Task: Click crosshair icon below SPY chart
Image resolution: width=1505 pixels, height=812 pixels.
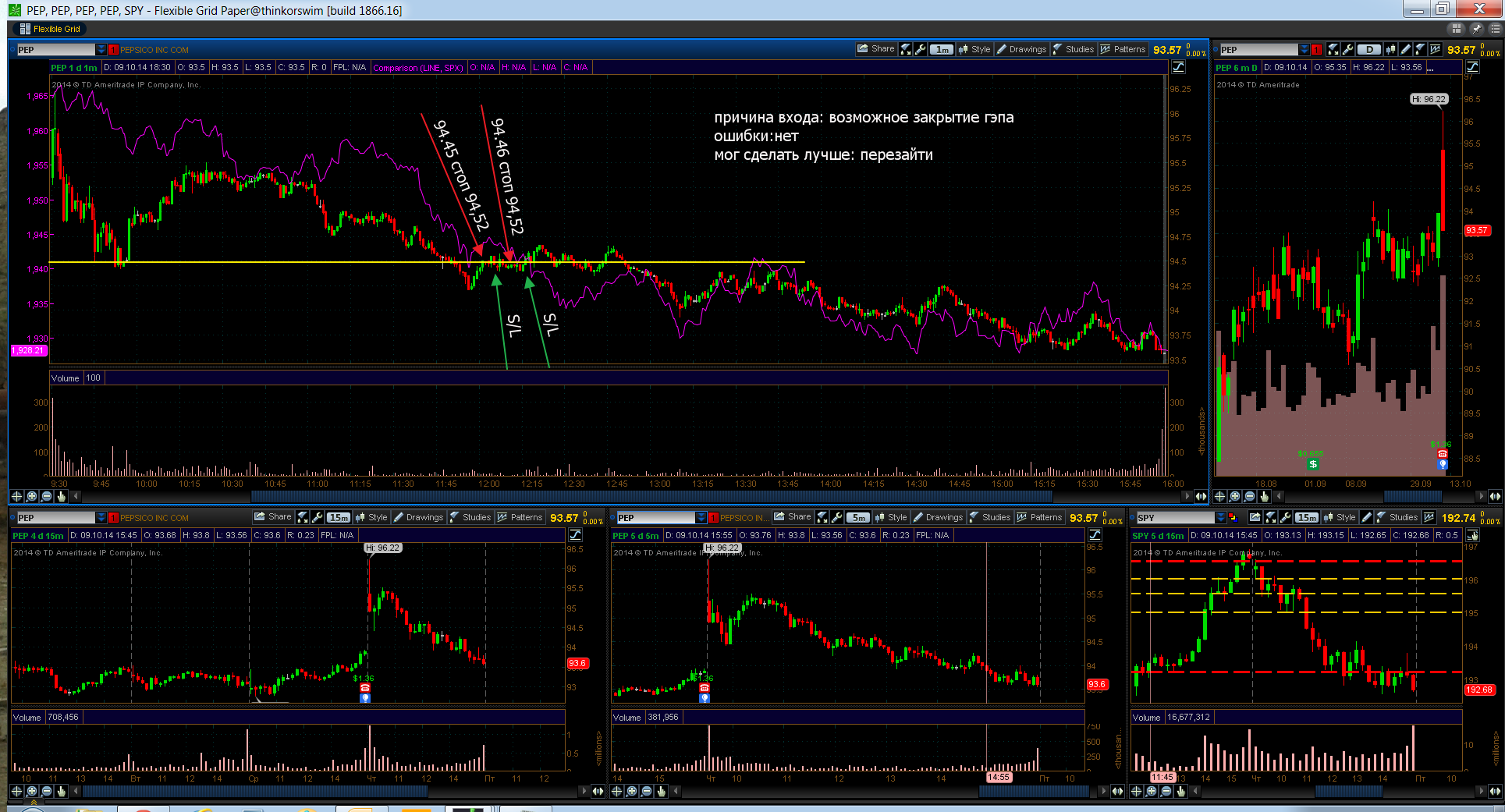Action: click(x=1136, y=791)
